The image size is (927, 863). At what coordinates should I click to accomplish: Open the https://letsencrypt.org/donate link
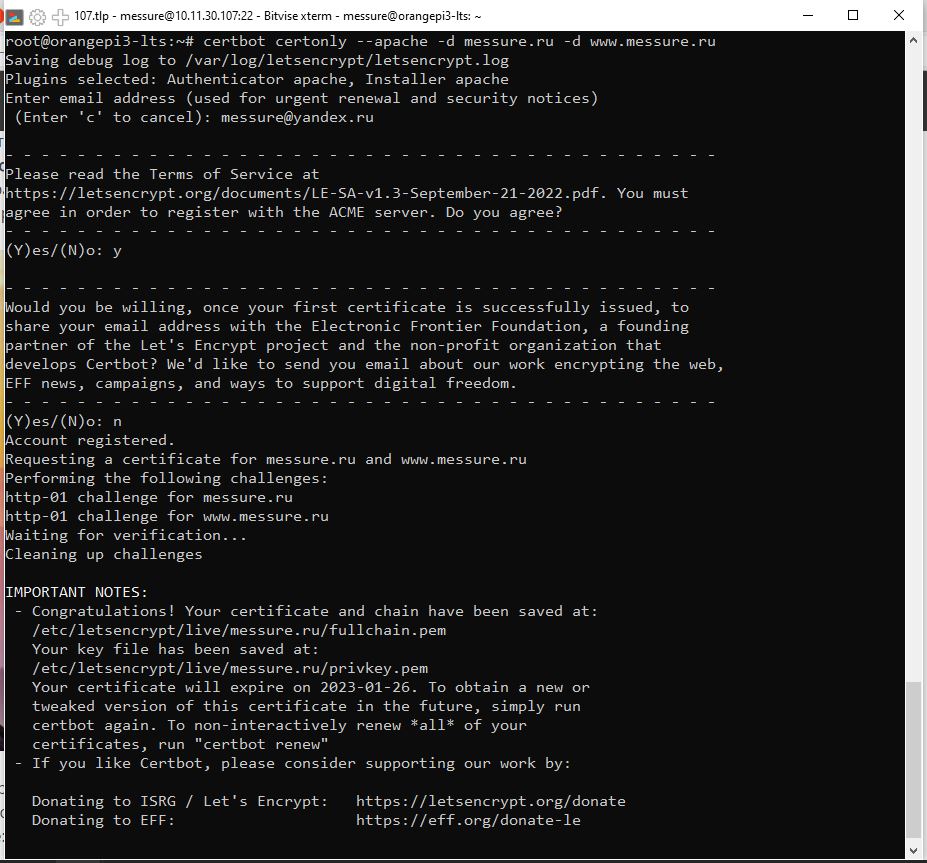pos(491,802)
